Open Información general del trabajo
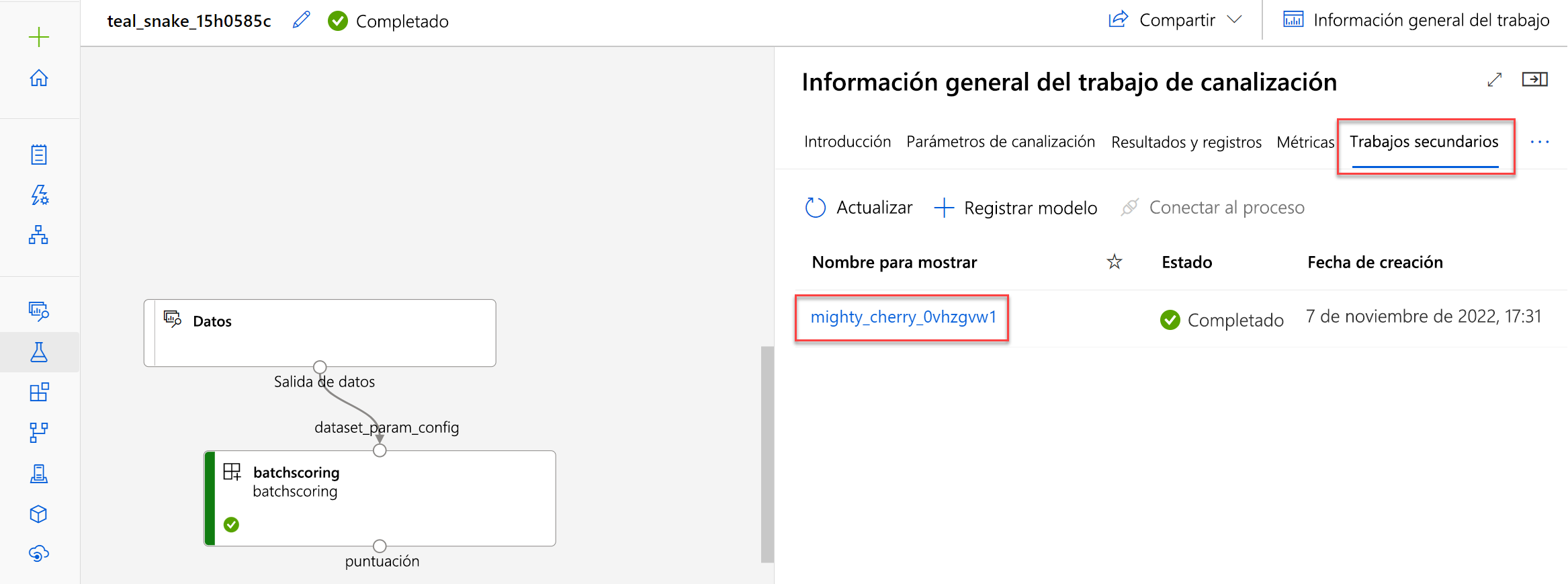This screenshot has height=584, width=1568. 1417,20
